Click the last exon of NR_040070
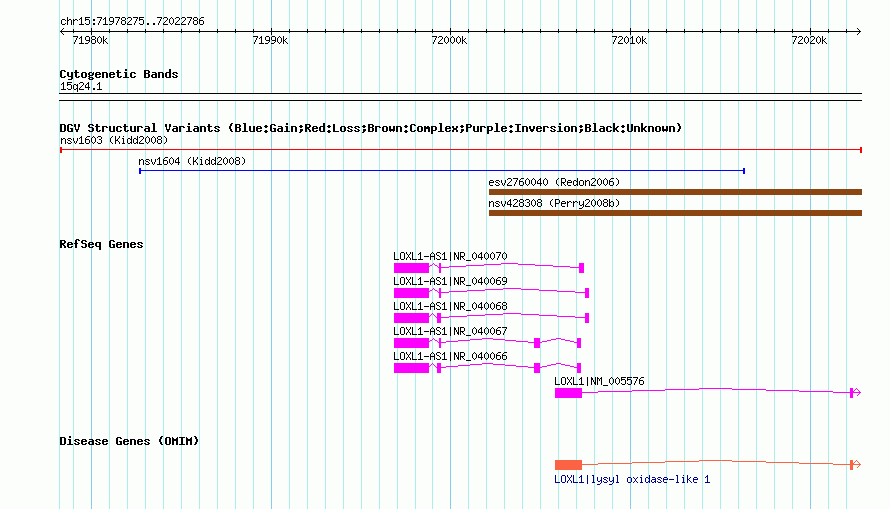Screen dimensions: 890x509 click(x=581, y=268)
